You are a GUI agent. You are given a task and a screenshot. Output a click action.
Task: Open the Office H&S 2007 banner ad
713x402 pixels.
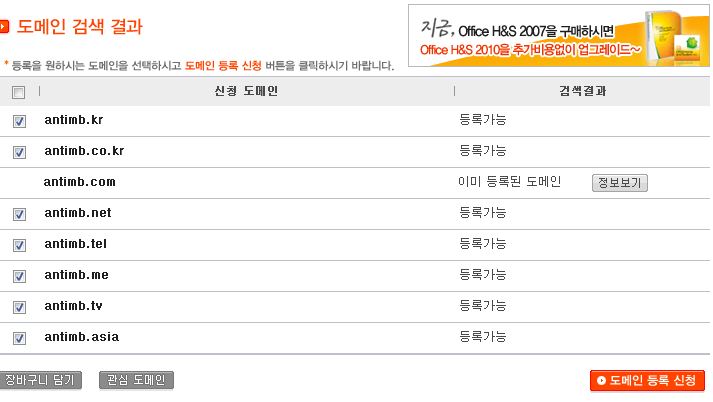558,35
